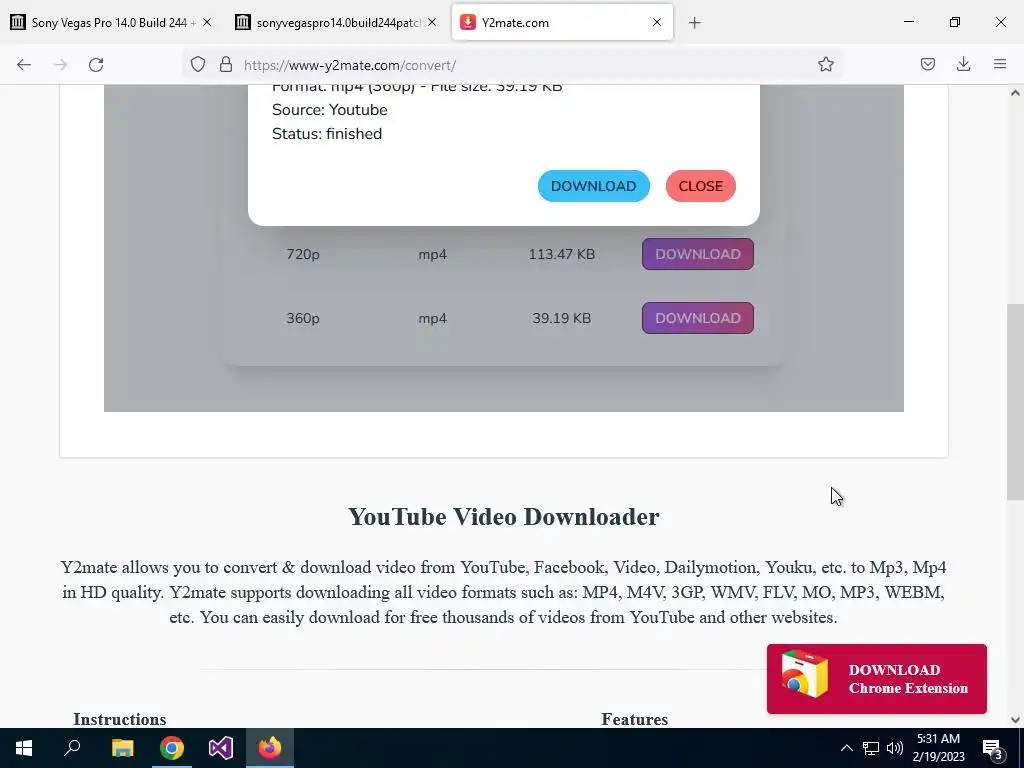Close the Sony Vegas Pro 14.0 tab

[207, 22]
